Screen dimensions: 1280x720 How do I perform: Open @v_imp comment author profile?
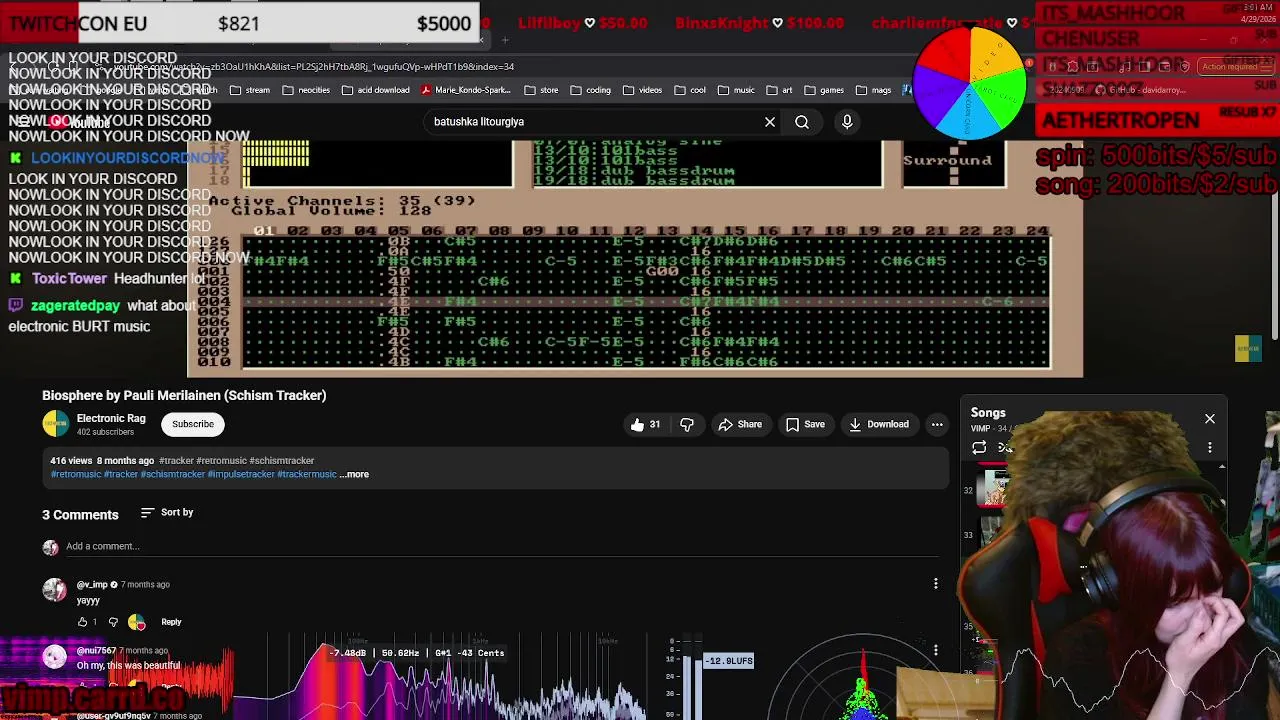point(92,585)
